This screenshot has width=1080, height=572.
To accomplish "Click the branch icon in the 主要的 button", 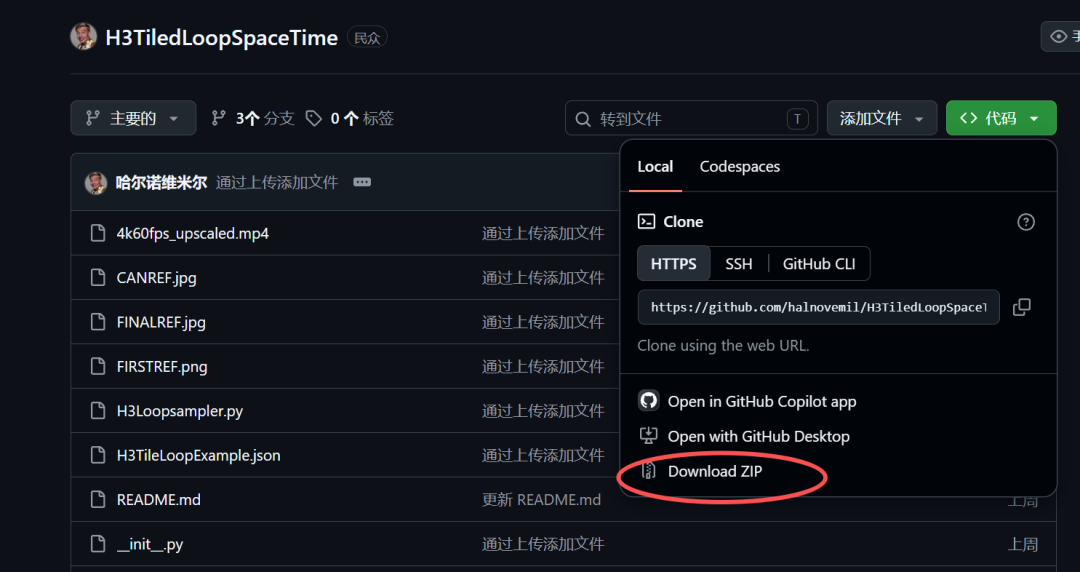I will coord(92,119).
